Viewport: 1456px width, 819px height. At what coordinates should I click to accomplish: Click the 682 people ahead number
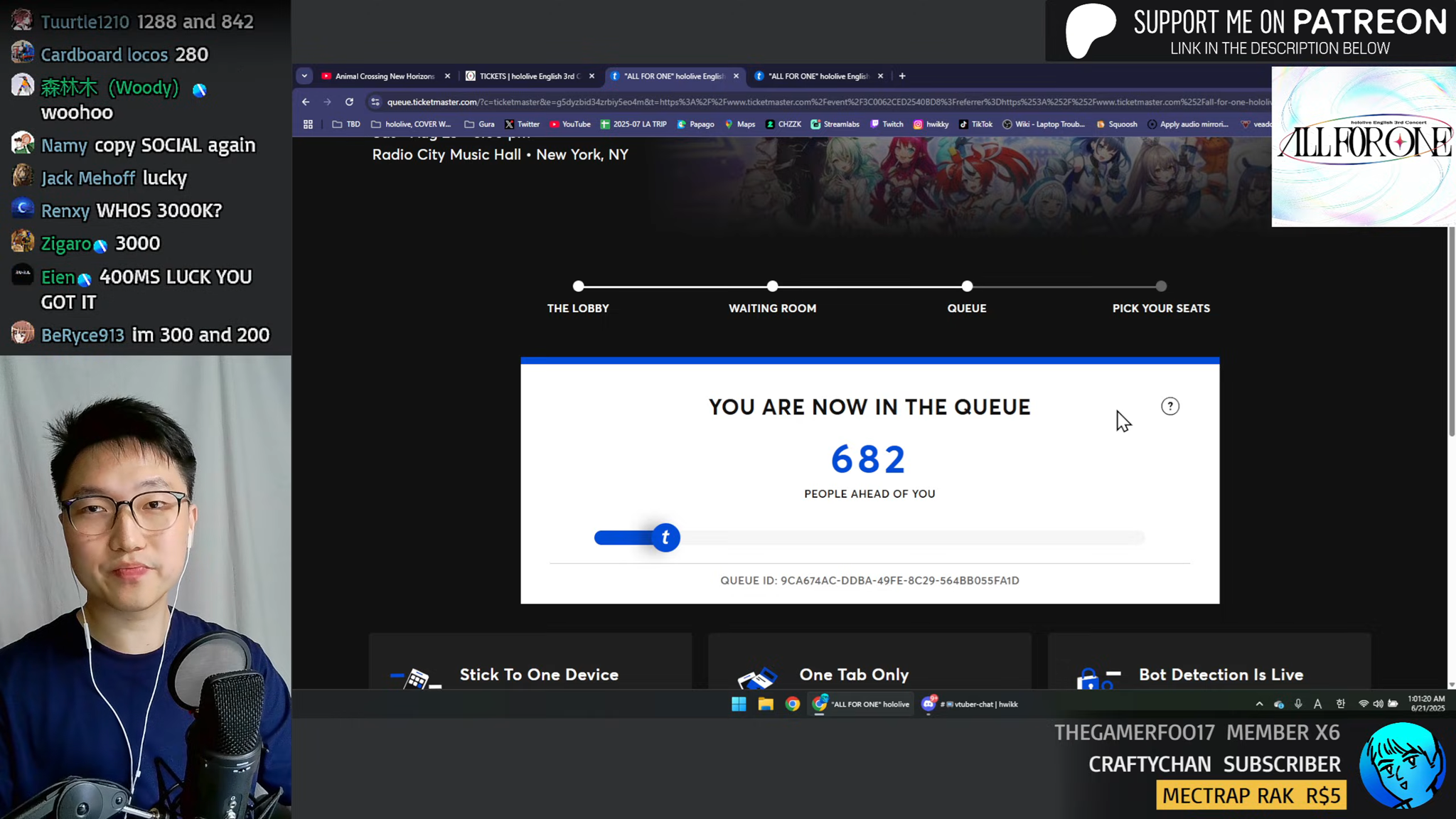pyautogui.click(x=868, y=459)
